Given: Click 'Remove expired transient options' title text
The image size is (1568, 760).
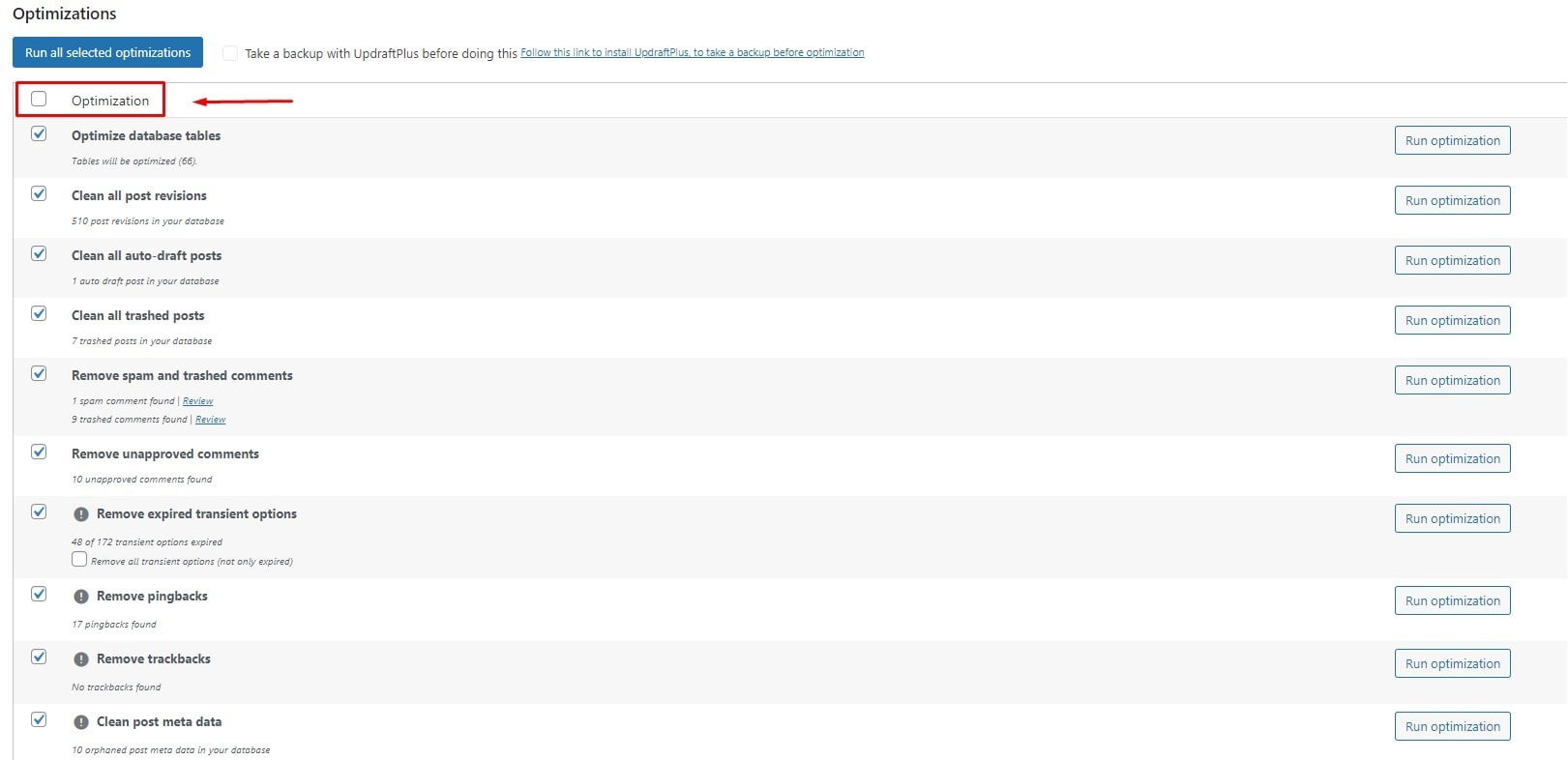Looking at the screenshot, I should tap(196, 513).
